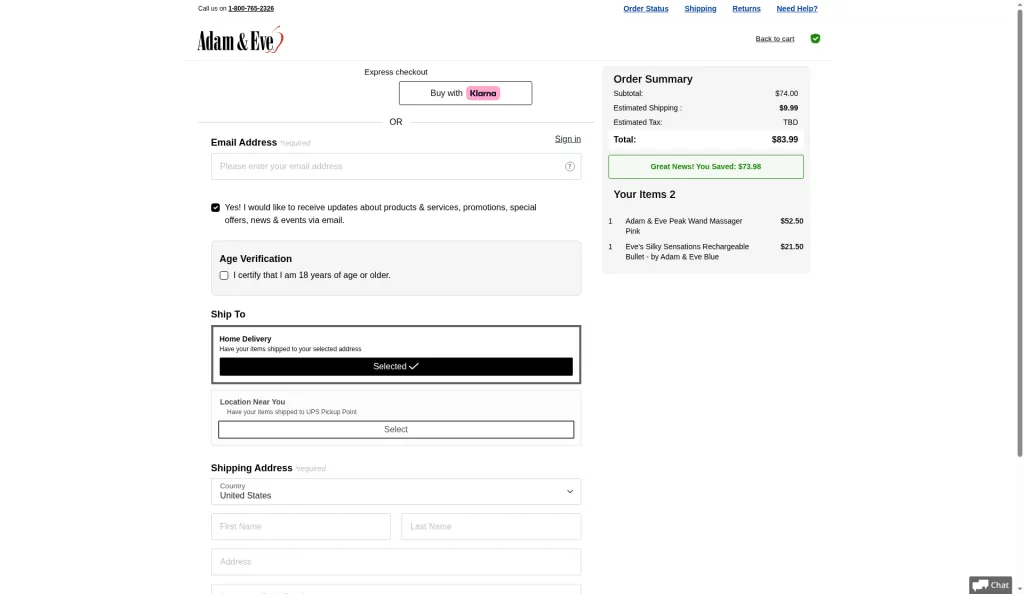This screenshot has width=1024, height=594.
Task: Click the green security shield icon
Action: tap(815, 39)
